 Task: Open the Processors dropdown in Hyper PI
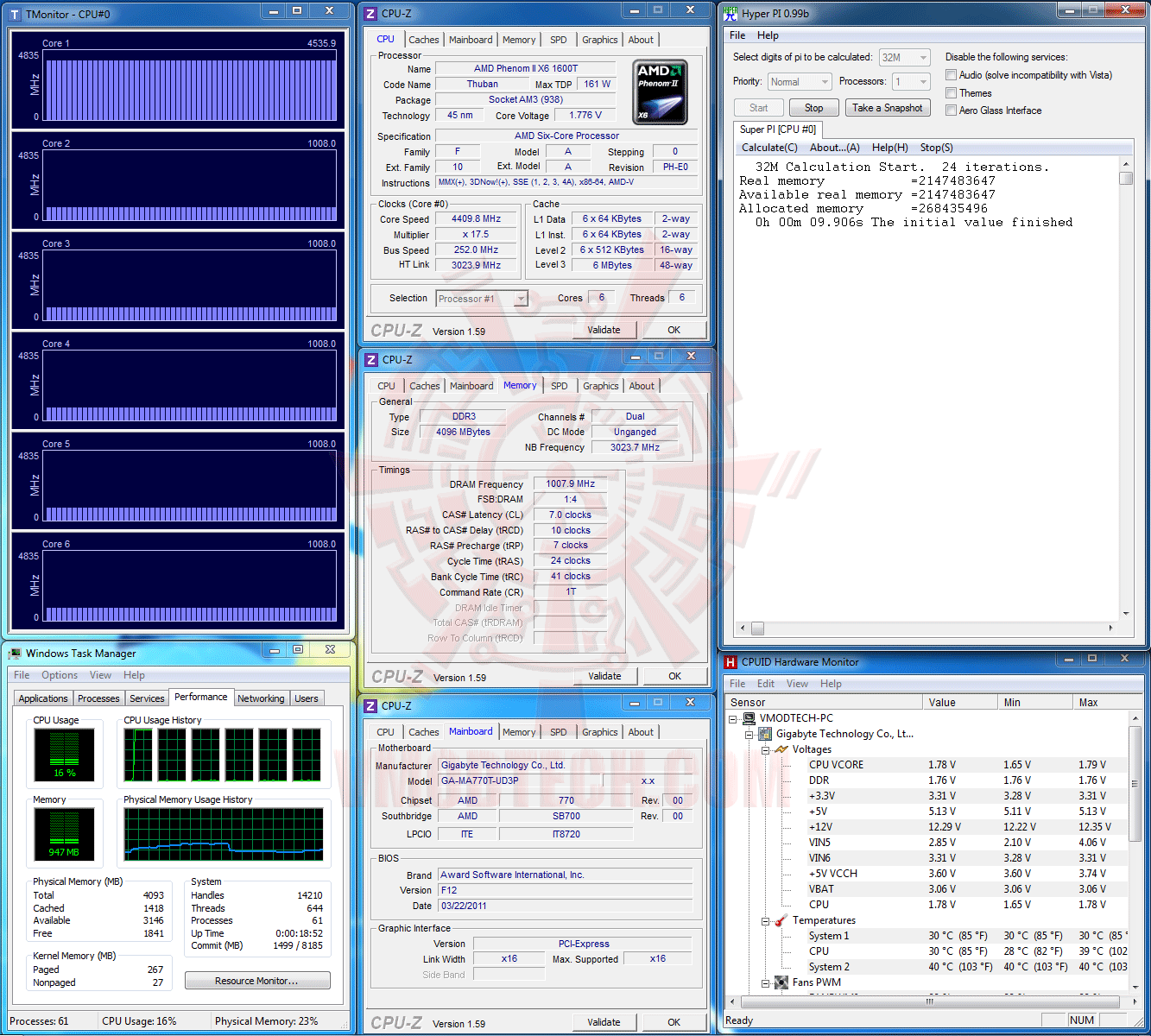tap(911, 82)
